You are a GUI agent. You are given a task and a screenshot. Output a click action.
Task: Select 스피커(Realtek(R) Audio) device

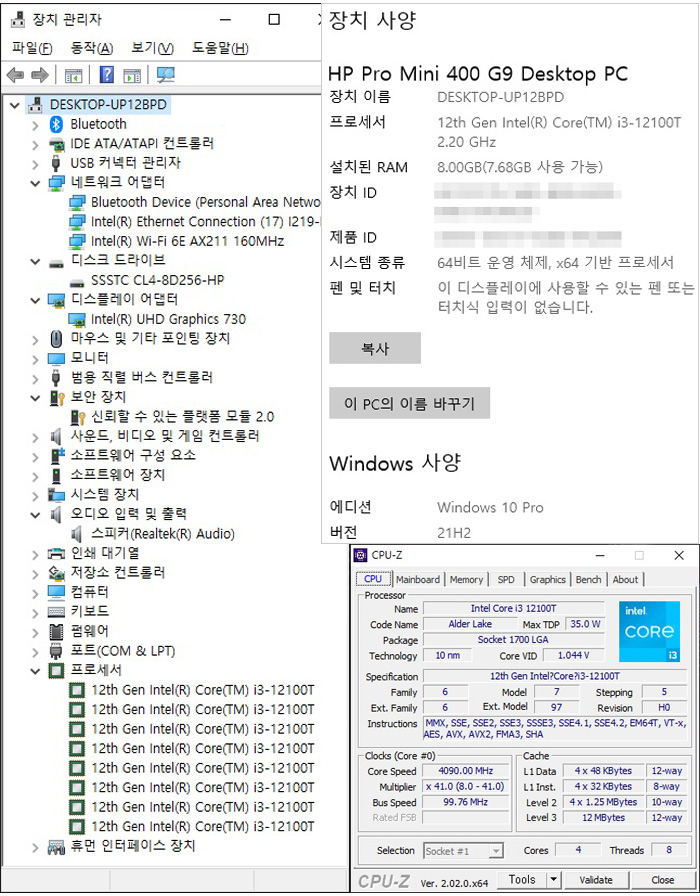point(163,534)
